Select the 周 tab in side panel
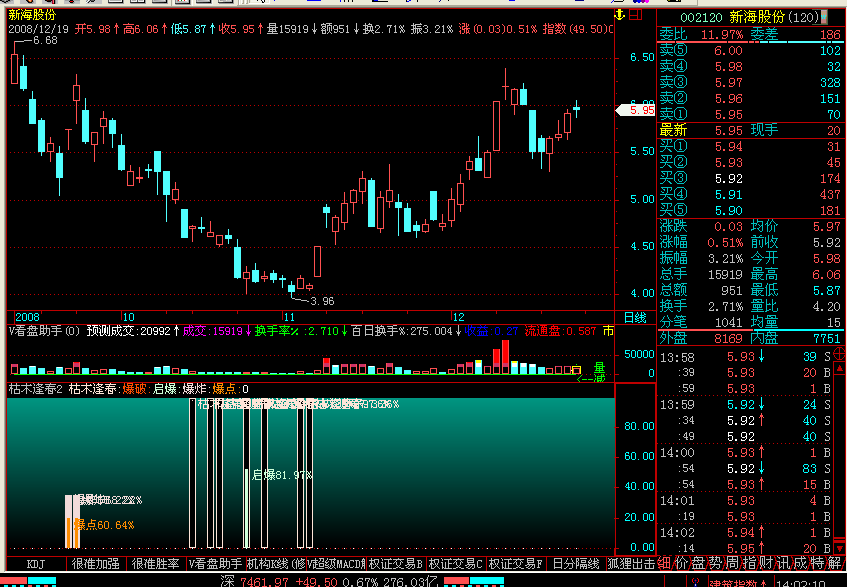Viewport: 847px width, 587px height. tap(732, 563)
